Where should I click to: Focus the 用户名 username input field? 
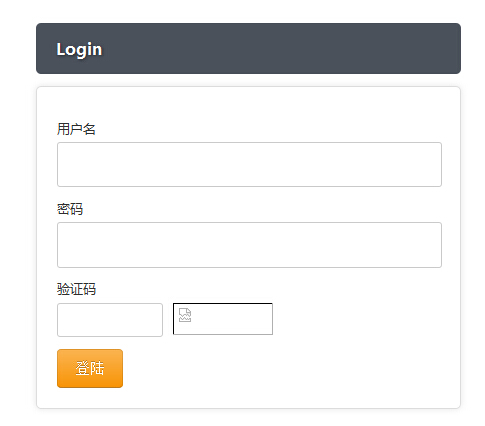249,164
